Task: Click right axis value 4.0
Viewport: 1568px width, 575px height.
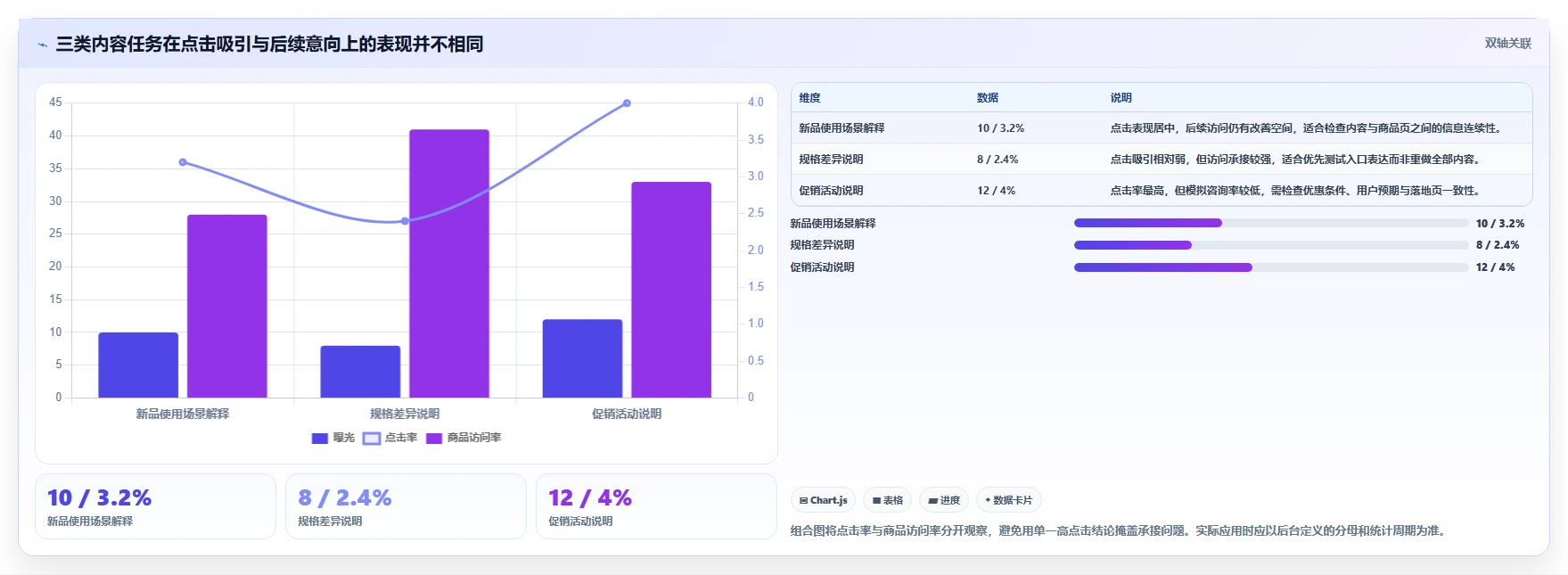Action: [756, 103]
